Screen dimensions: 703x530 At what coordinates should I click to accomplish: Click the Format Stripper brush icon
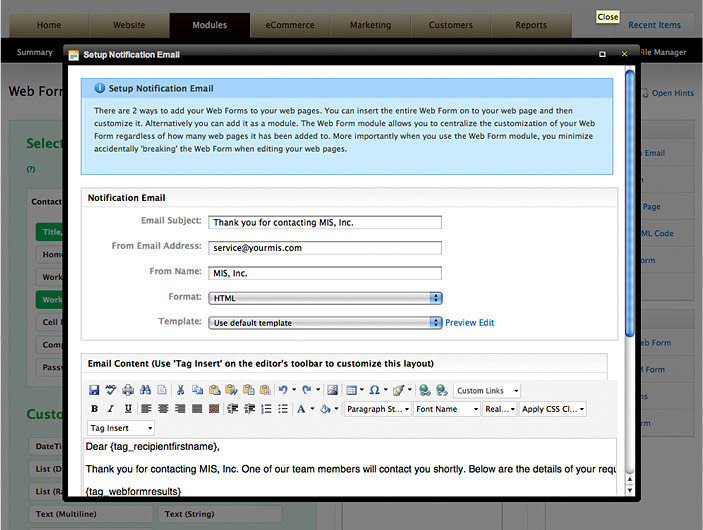click(398, 390)
